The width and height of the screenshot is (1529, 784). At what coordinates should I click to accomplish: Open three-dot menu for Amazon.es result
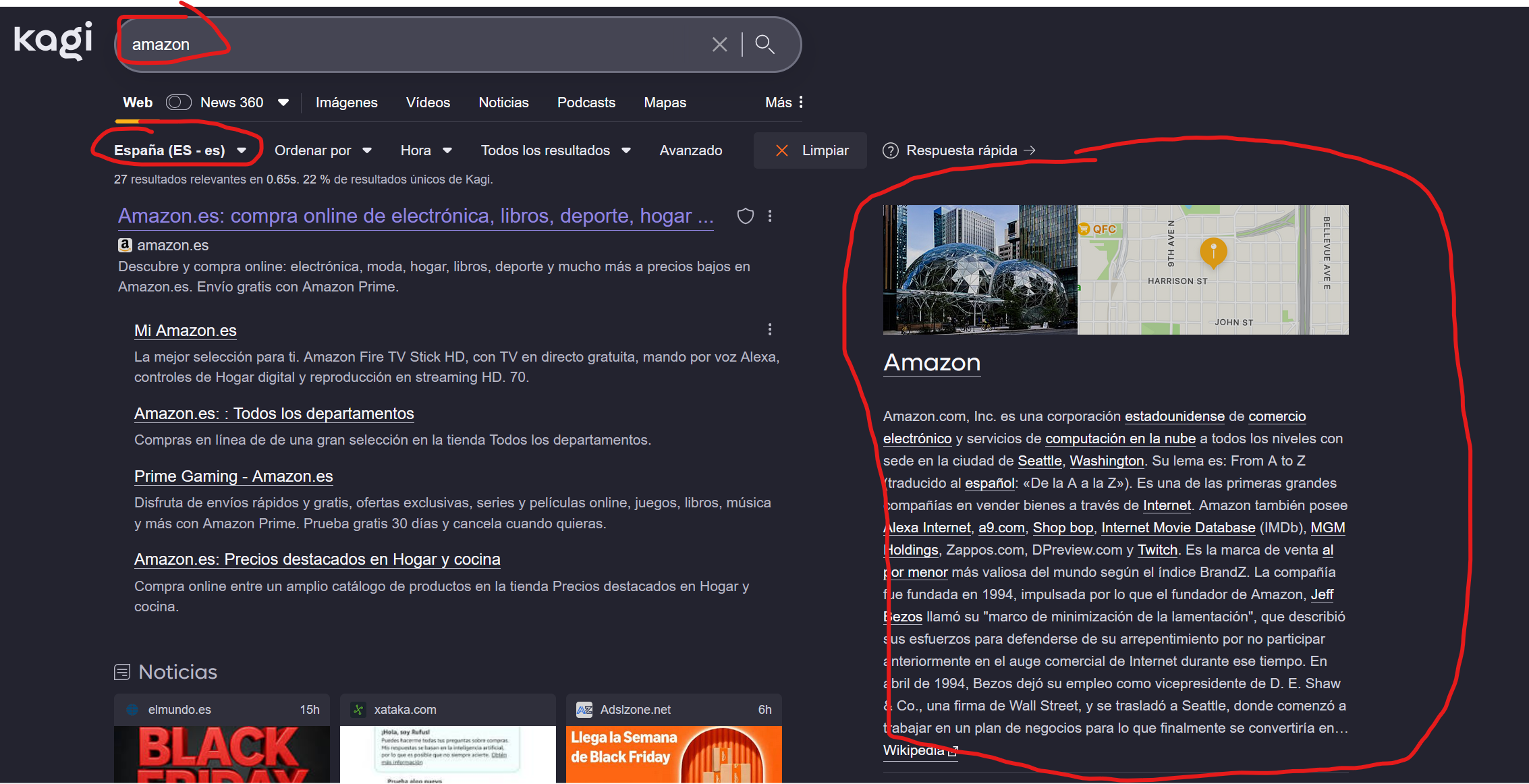(770, 216)
